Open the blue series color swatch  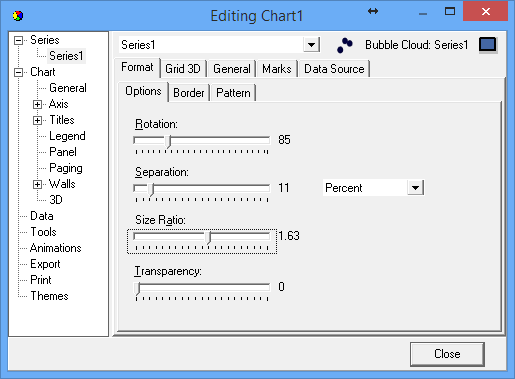(488, 45)
